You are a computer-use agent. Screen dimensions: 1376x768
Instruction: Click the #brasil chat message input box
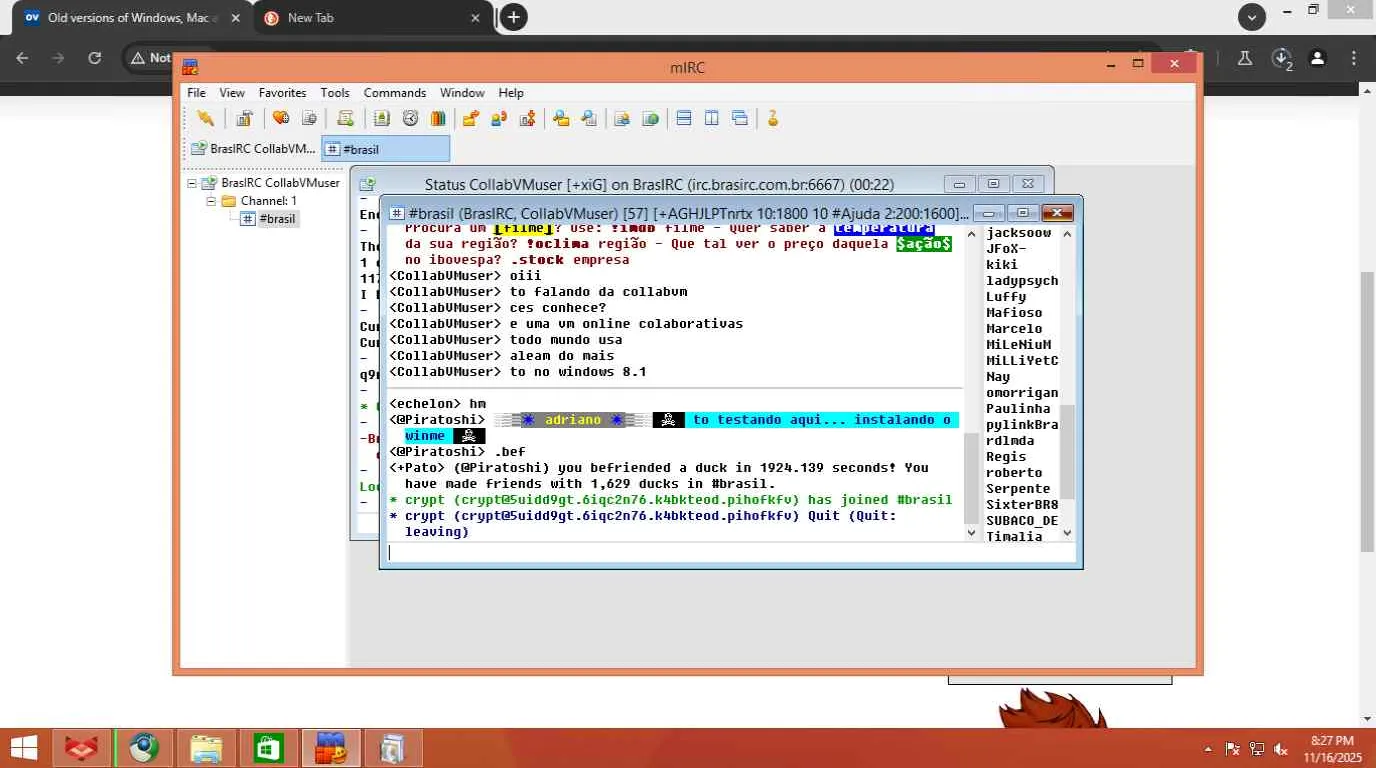click(730, 552)
